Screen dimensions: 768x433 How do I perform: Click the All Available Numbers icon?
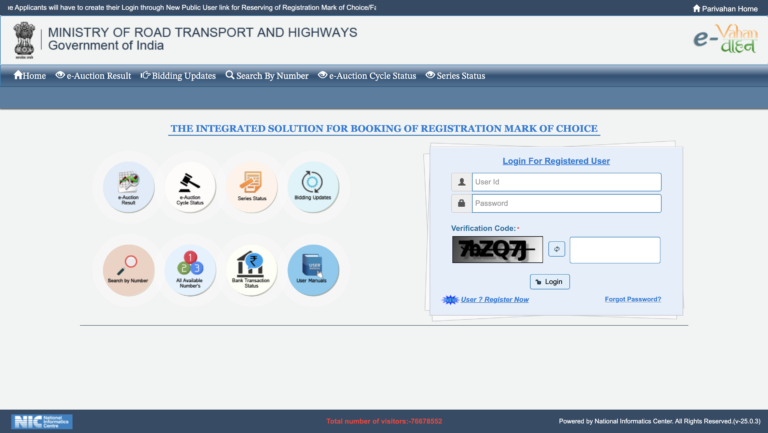[190, 270]
